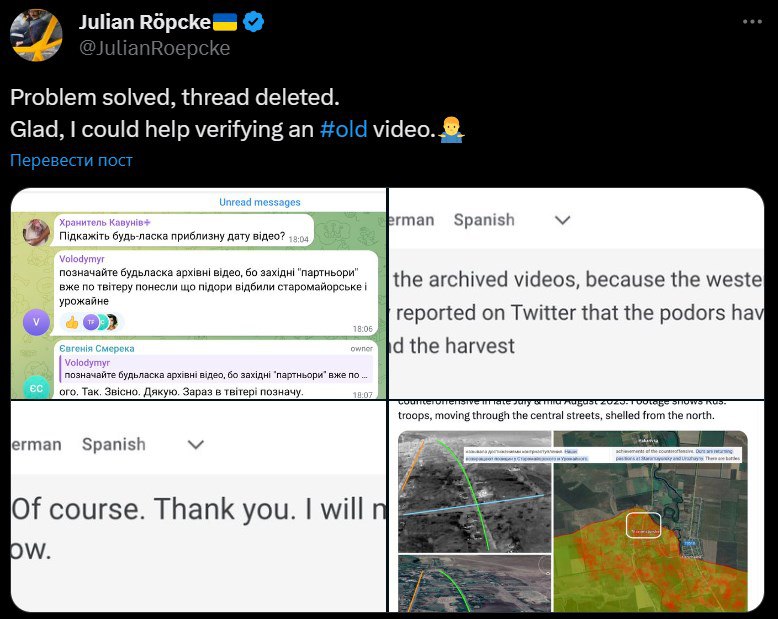Open Telegram chat screenshot image
Screen dimensions: 778x619
tap(198, 294)
